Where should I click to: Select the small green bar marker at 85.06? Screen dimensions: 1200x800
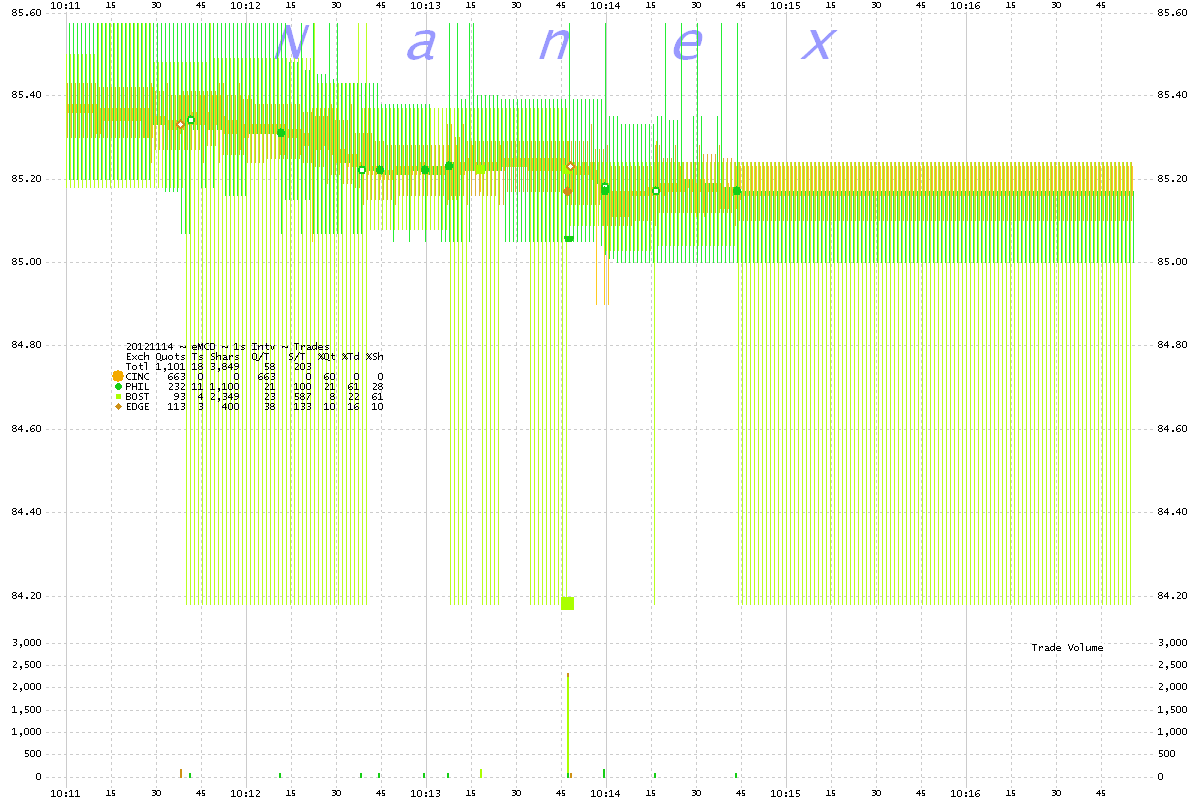tap(569, 238)
